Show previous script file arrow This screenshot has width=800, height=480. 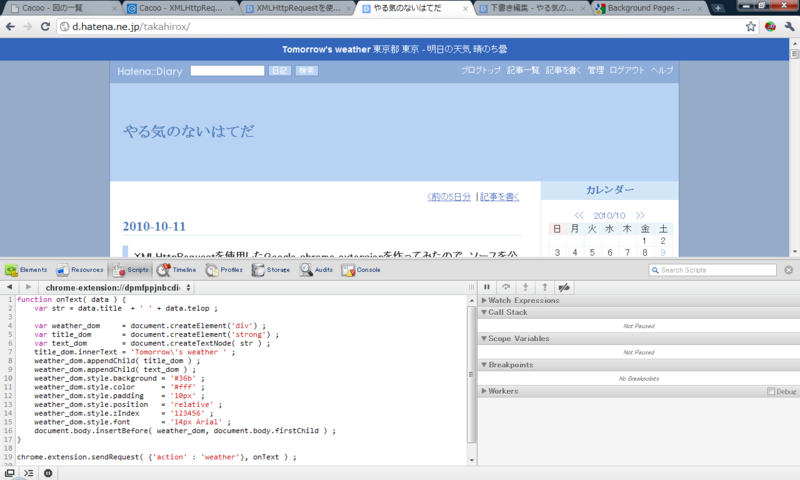(9, 287)
